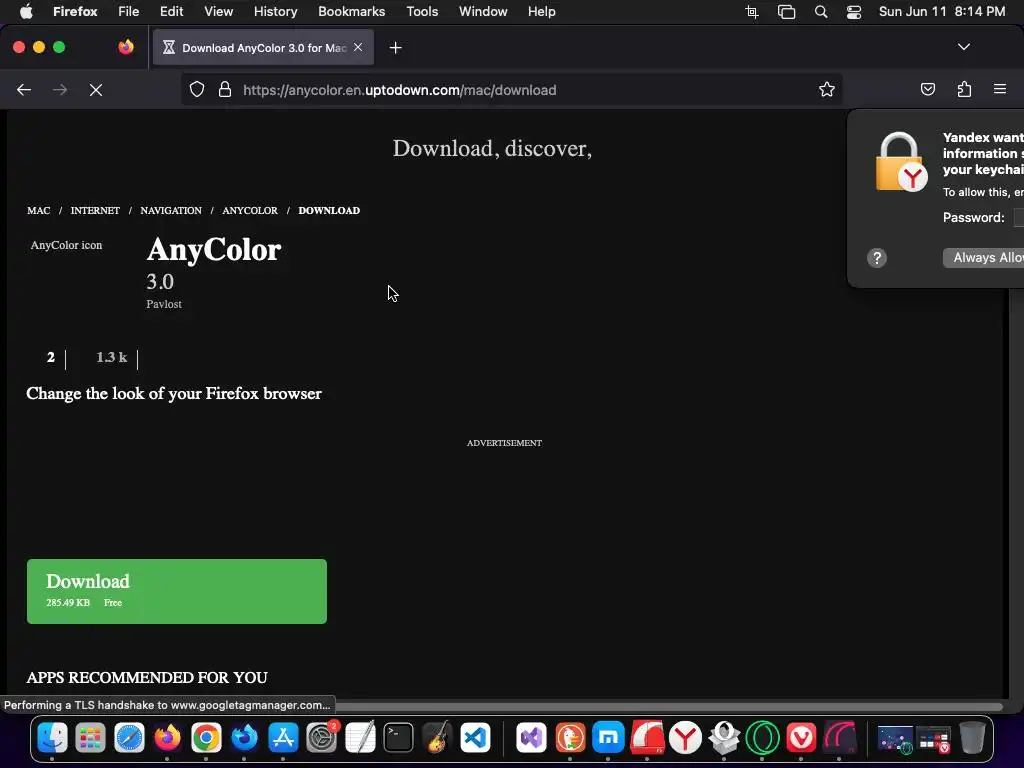The width and height of the screenshot is (1024, 768).
Task: Open a new browser tab
Action: click(395, 48)
